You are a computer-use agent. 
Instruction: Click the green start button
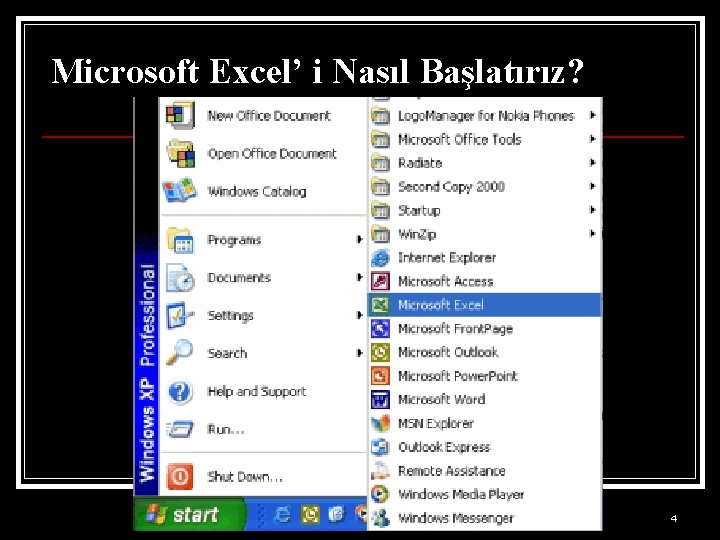tap(189, 514)
